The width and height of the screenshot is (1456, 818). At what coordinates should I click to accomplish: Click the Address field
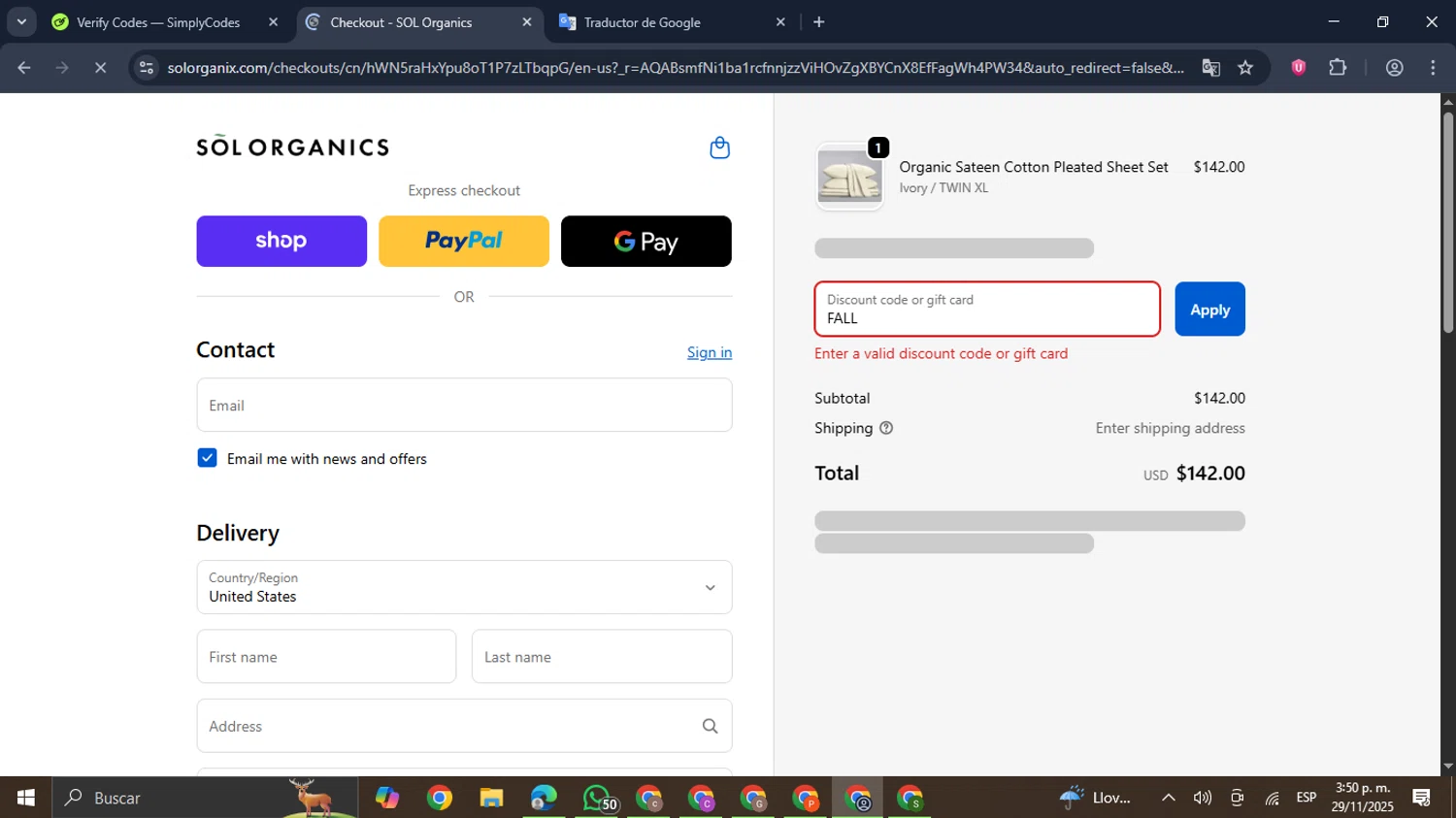(x=464, y=726)
